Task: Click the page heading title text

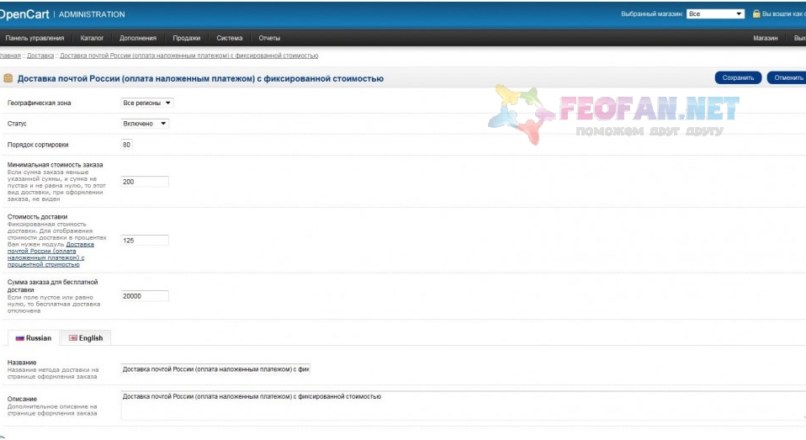Action: [x=200, y=79]
